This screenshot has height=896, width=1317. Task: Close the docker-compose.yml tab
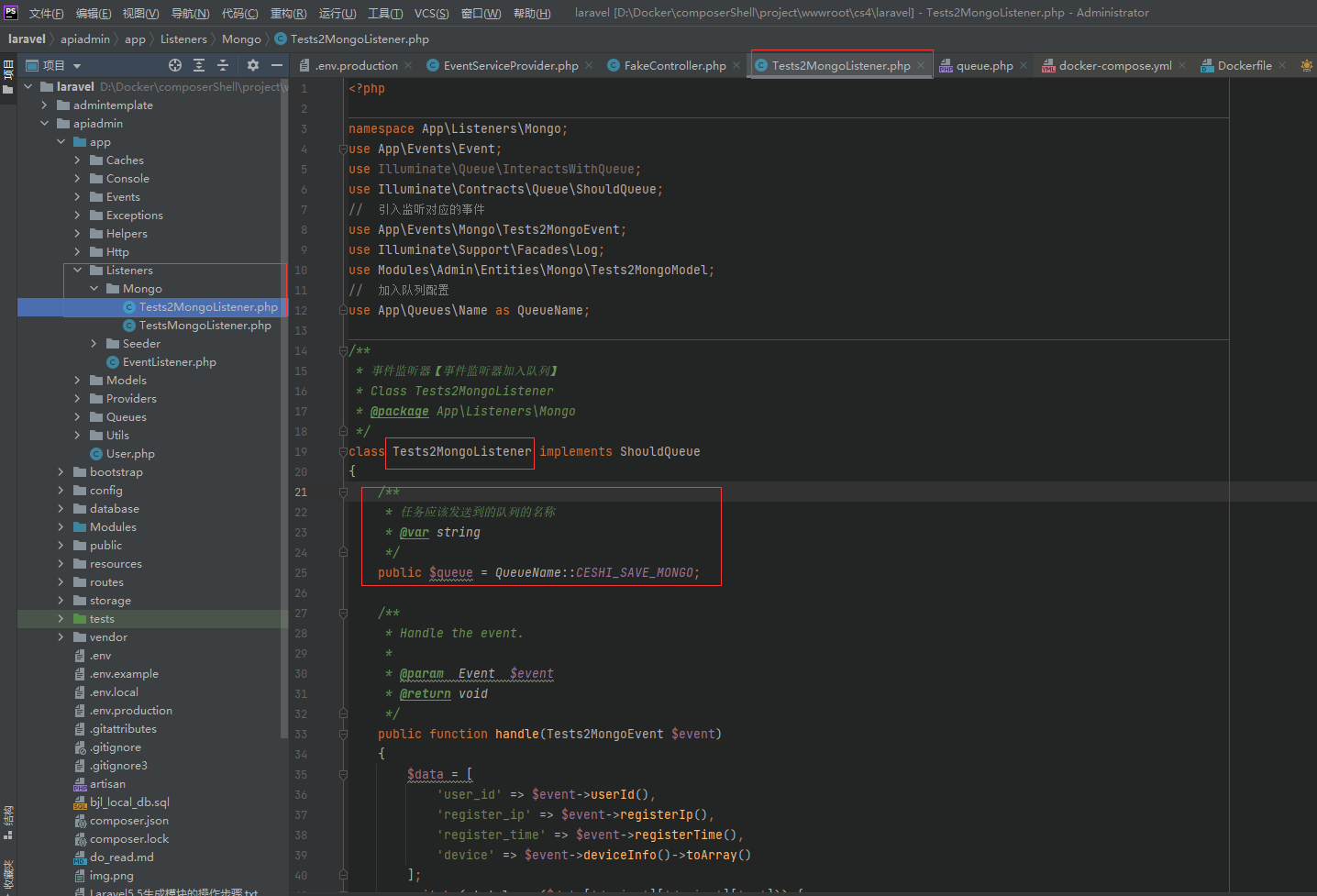click(1182, 65)
